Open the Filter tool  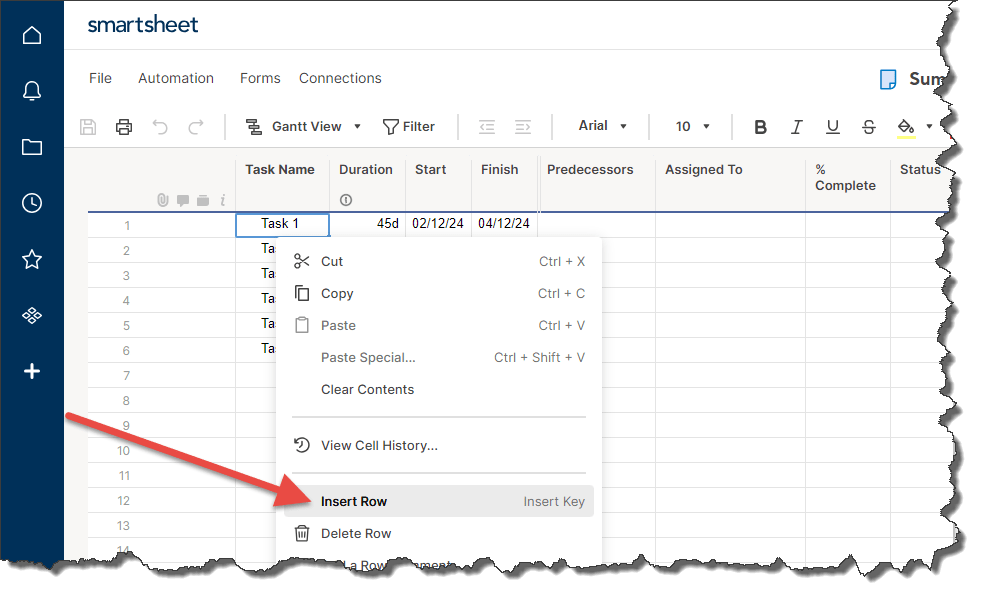409,126
